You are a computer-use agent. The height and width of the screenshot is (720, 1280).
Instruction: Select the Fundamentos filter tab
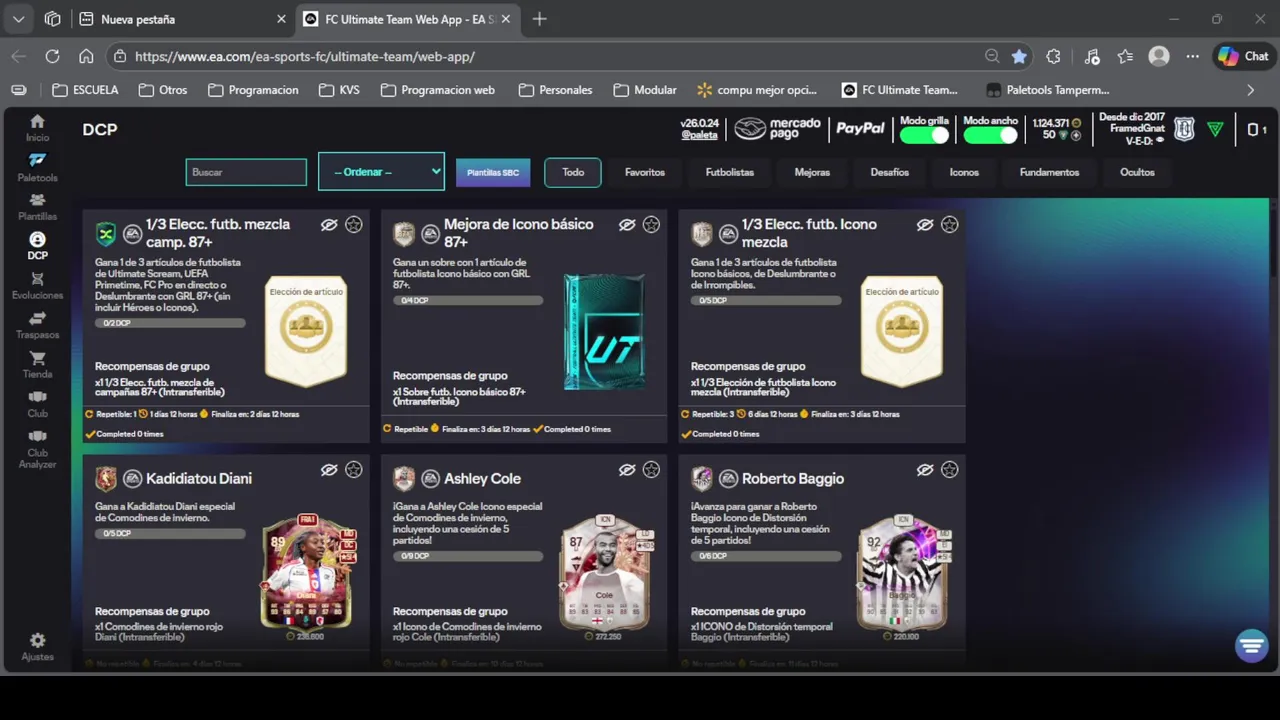click(1049, 172)
